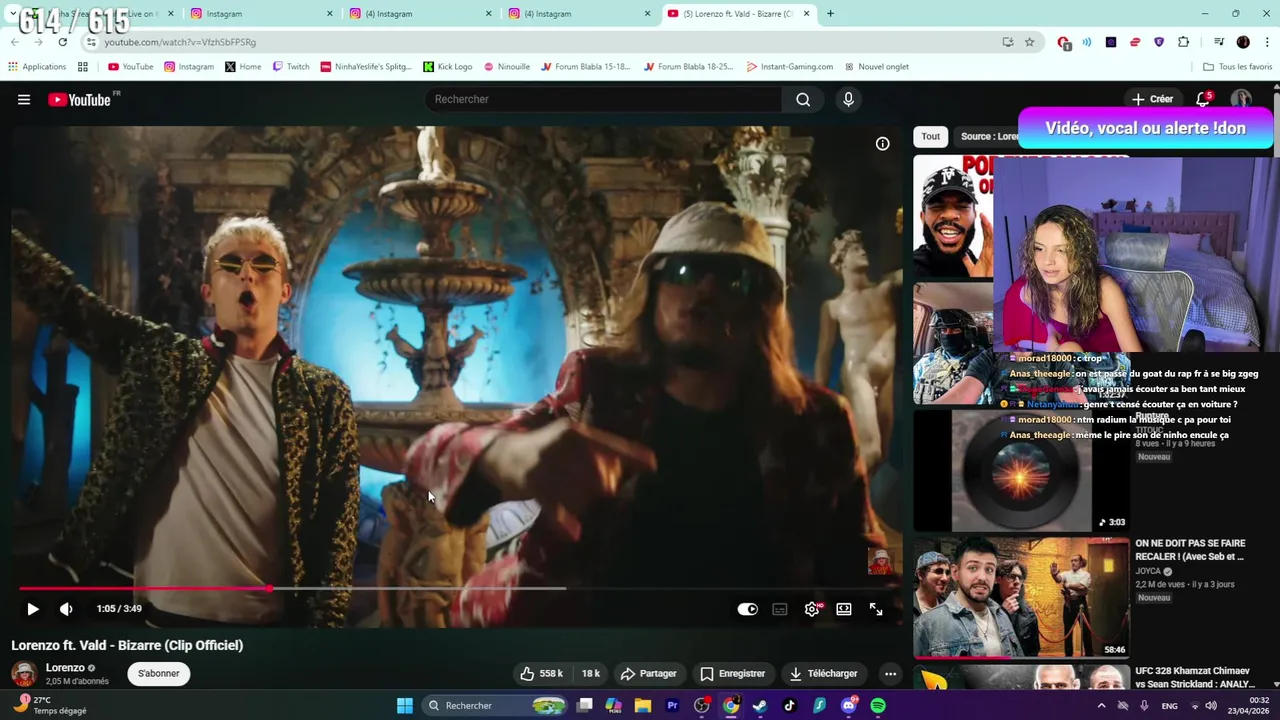Open the Forum Blabla 15-18 bookmark
This screenshot has width=1280, height=720.
pos(586,67)
